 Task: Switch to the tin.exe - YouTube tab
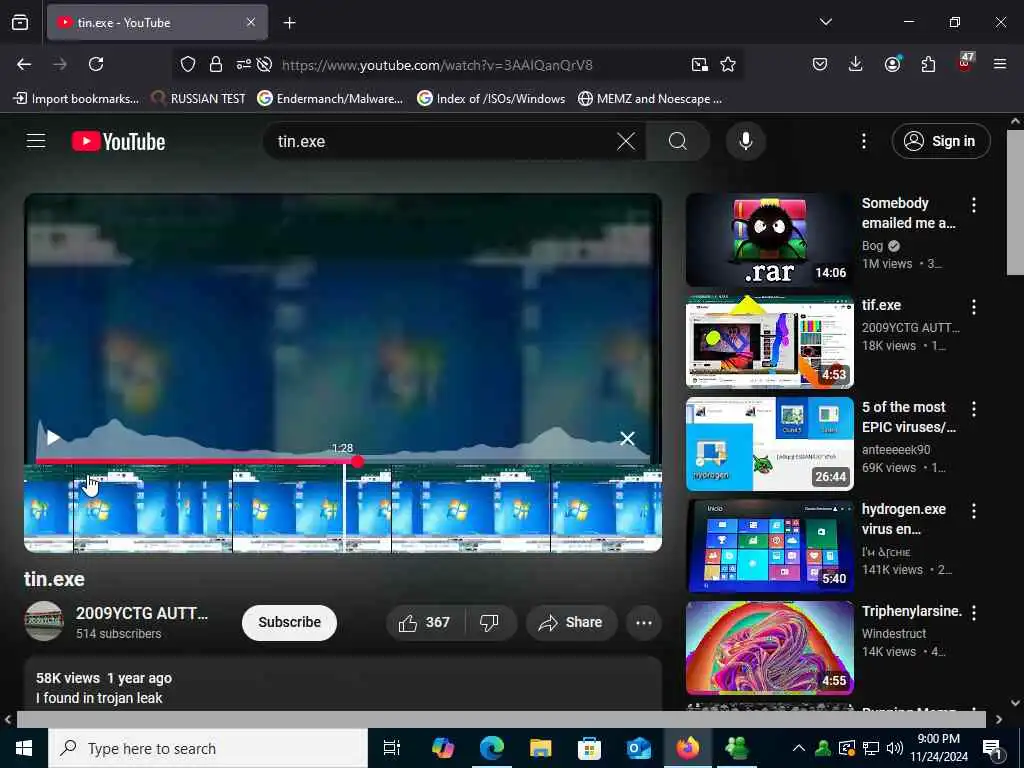pyautogui.click(x=157, y=22)
